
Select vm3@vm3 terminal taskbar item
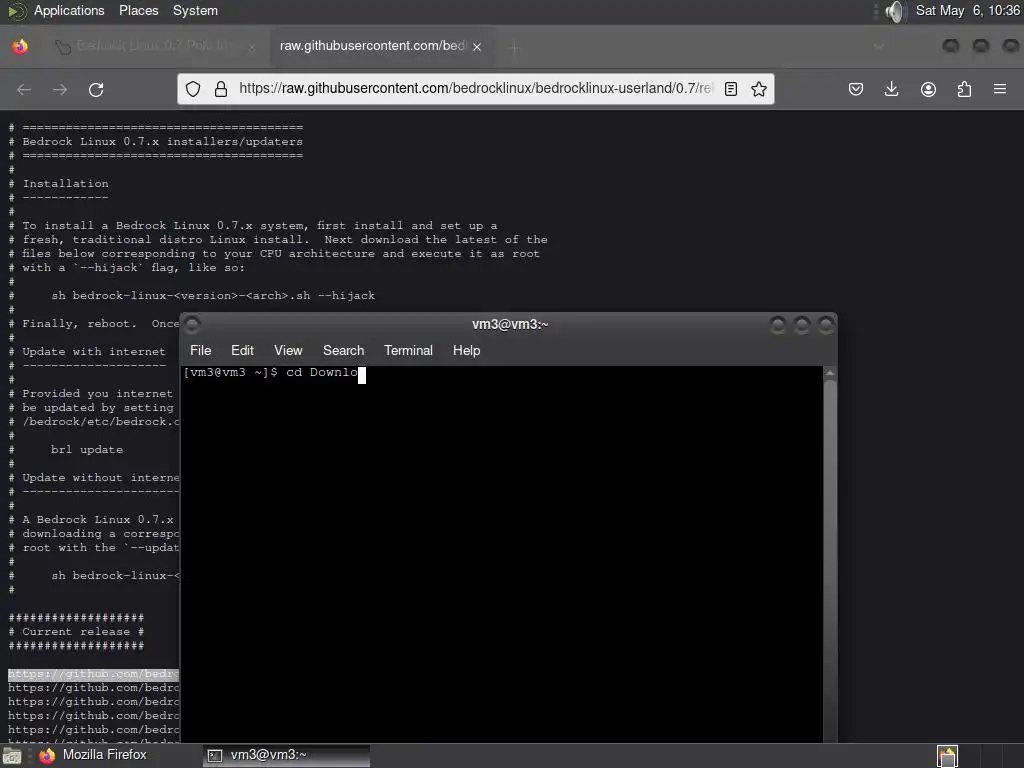286,756
